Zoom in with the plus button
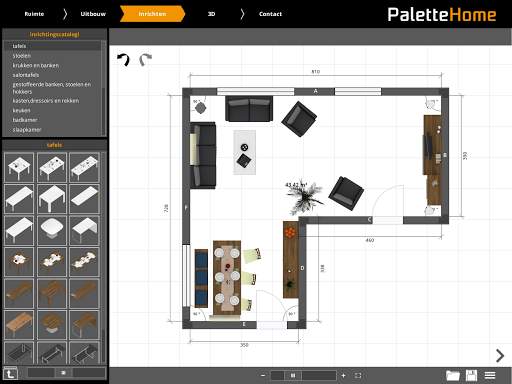512x384 pixels. (x=343, y=376)
